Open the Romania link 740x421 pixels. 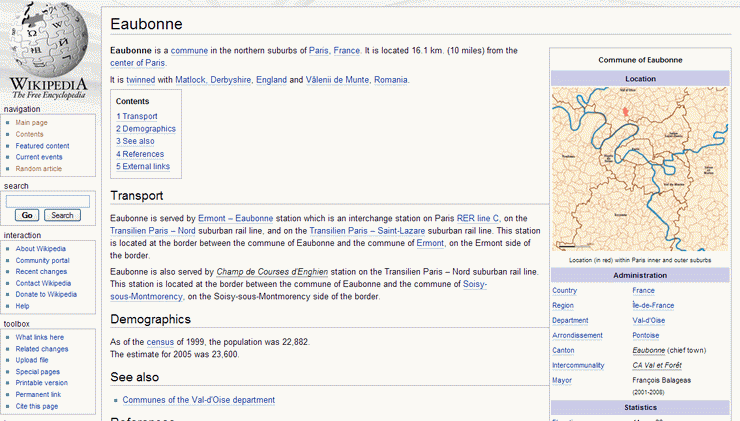click(391, 80)
